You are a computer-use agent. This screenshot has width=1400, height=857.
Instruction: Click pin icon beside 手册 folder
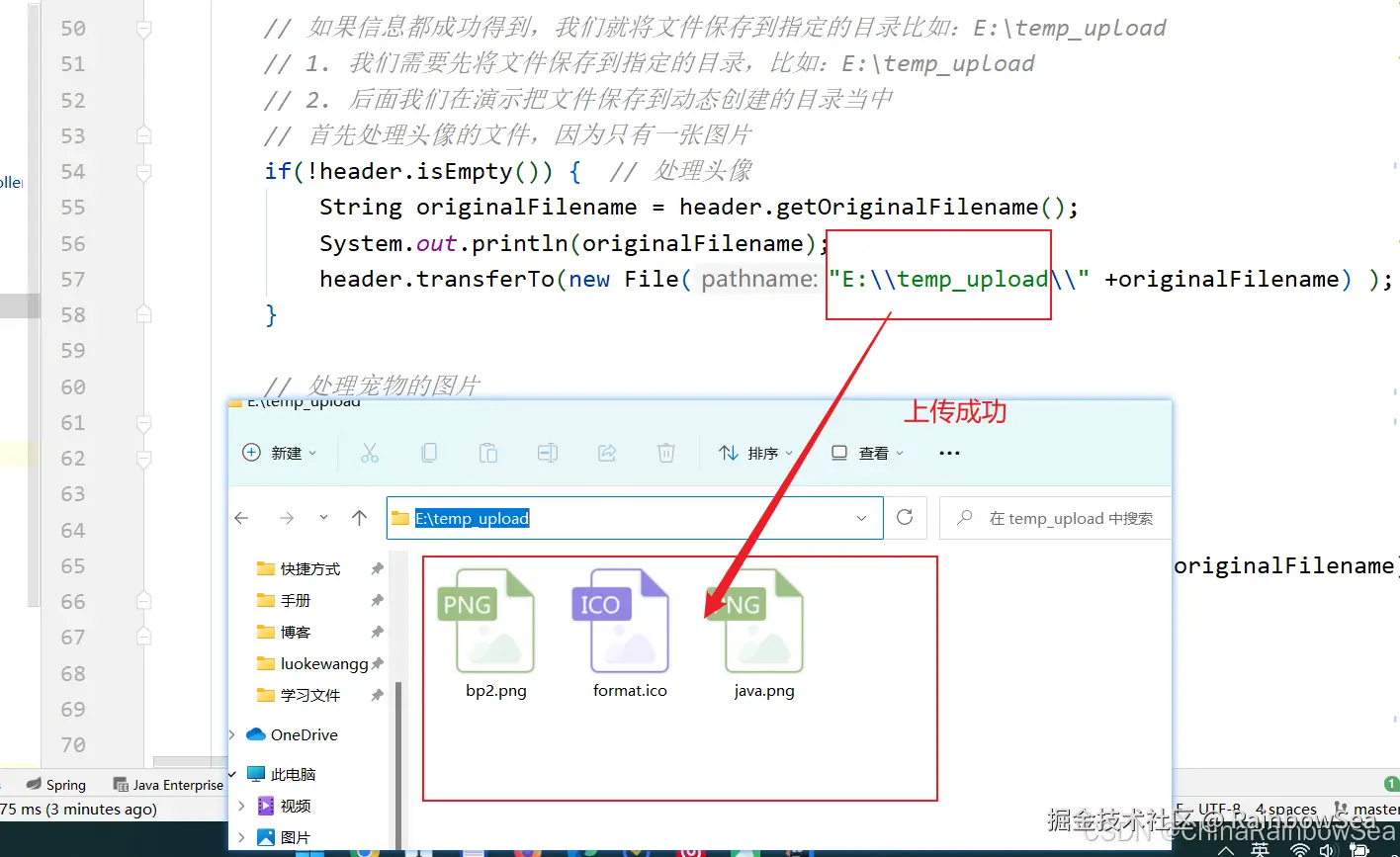(x=377, y=600)
